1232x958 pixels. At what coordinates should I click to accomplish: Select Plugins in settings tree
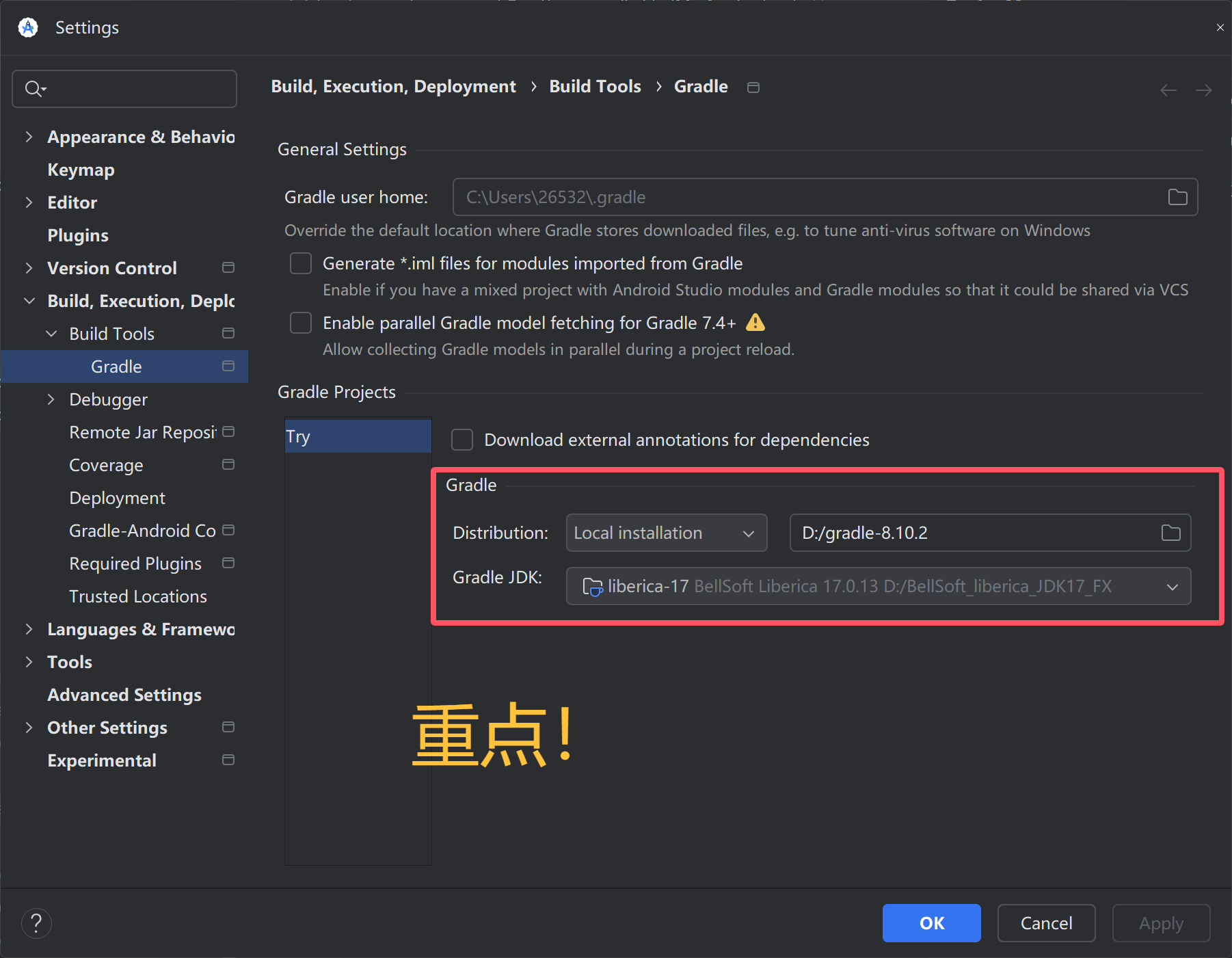[78, 235]
